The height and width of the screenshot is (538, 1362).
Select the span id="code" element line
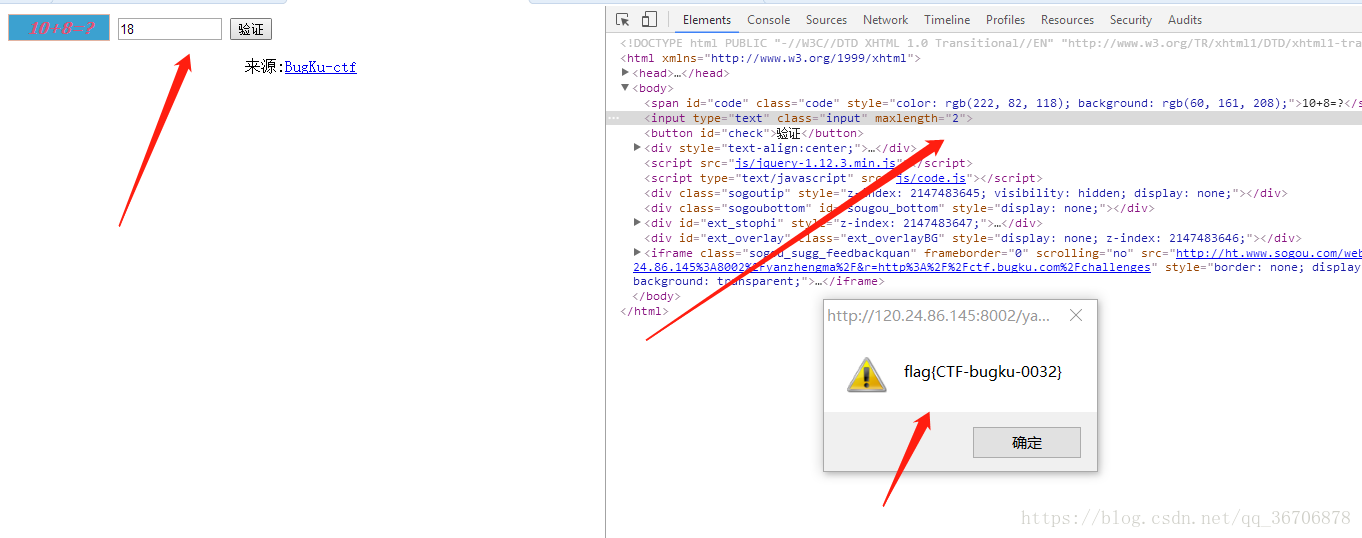point(1003,103)
